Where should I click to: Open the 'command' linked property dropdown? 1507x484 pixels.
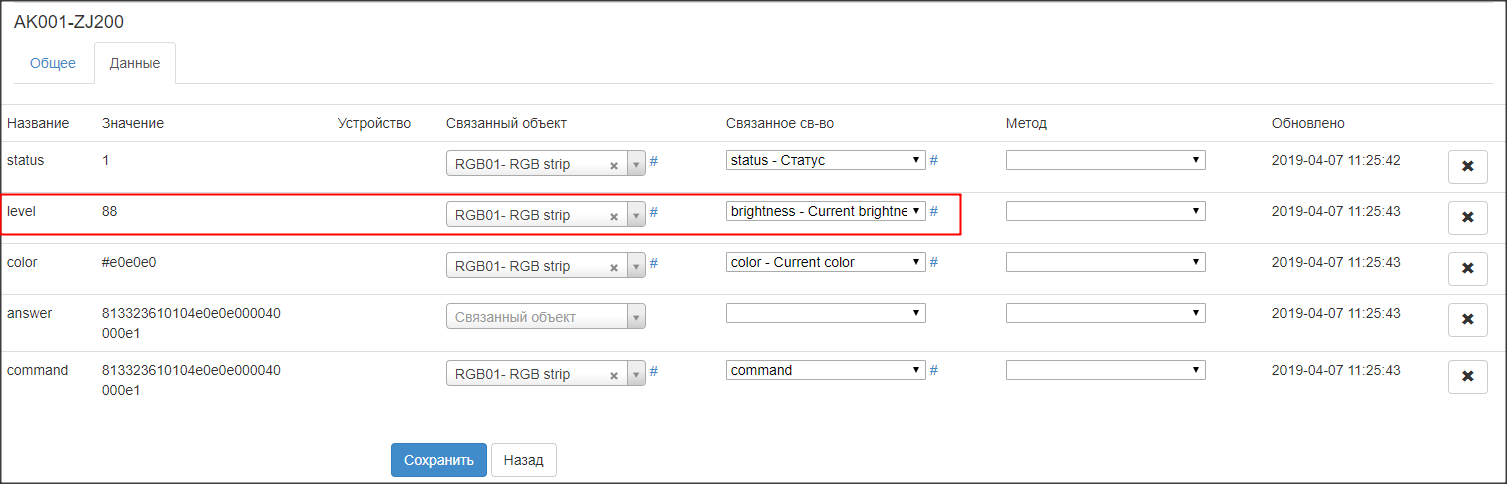coord(825,370)
